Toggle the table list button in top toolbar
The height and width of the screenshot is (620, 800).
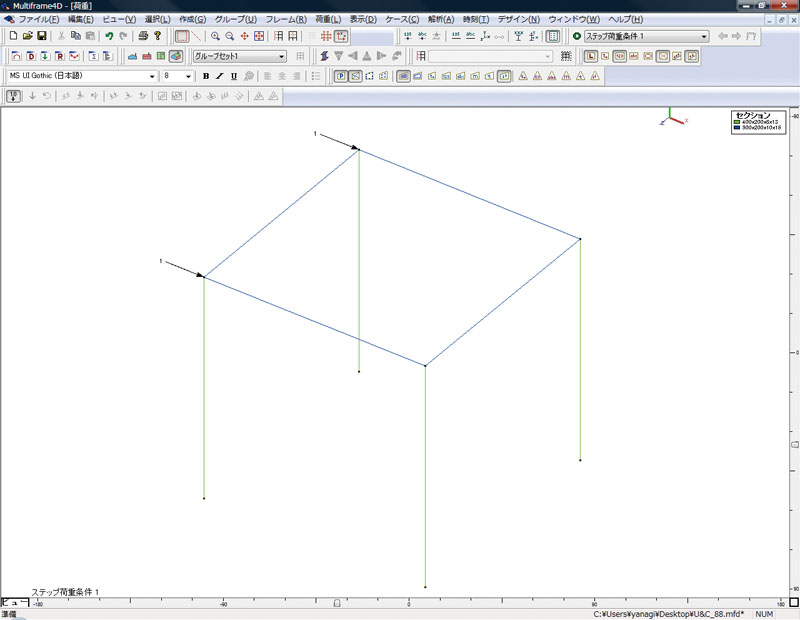click(x=553, y=36)
